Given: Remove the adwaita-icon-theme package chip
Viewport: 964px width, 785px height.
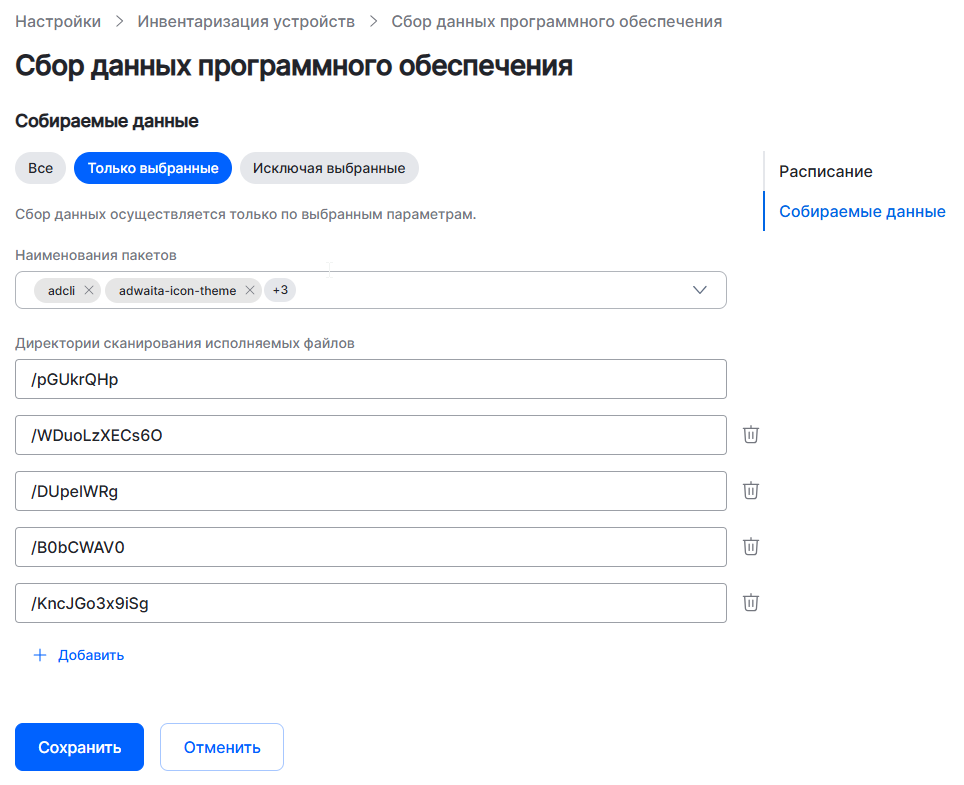Looking at the screenshot, I should tap(250, 291).
